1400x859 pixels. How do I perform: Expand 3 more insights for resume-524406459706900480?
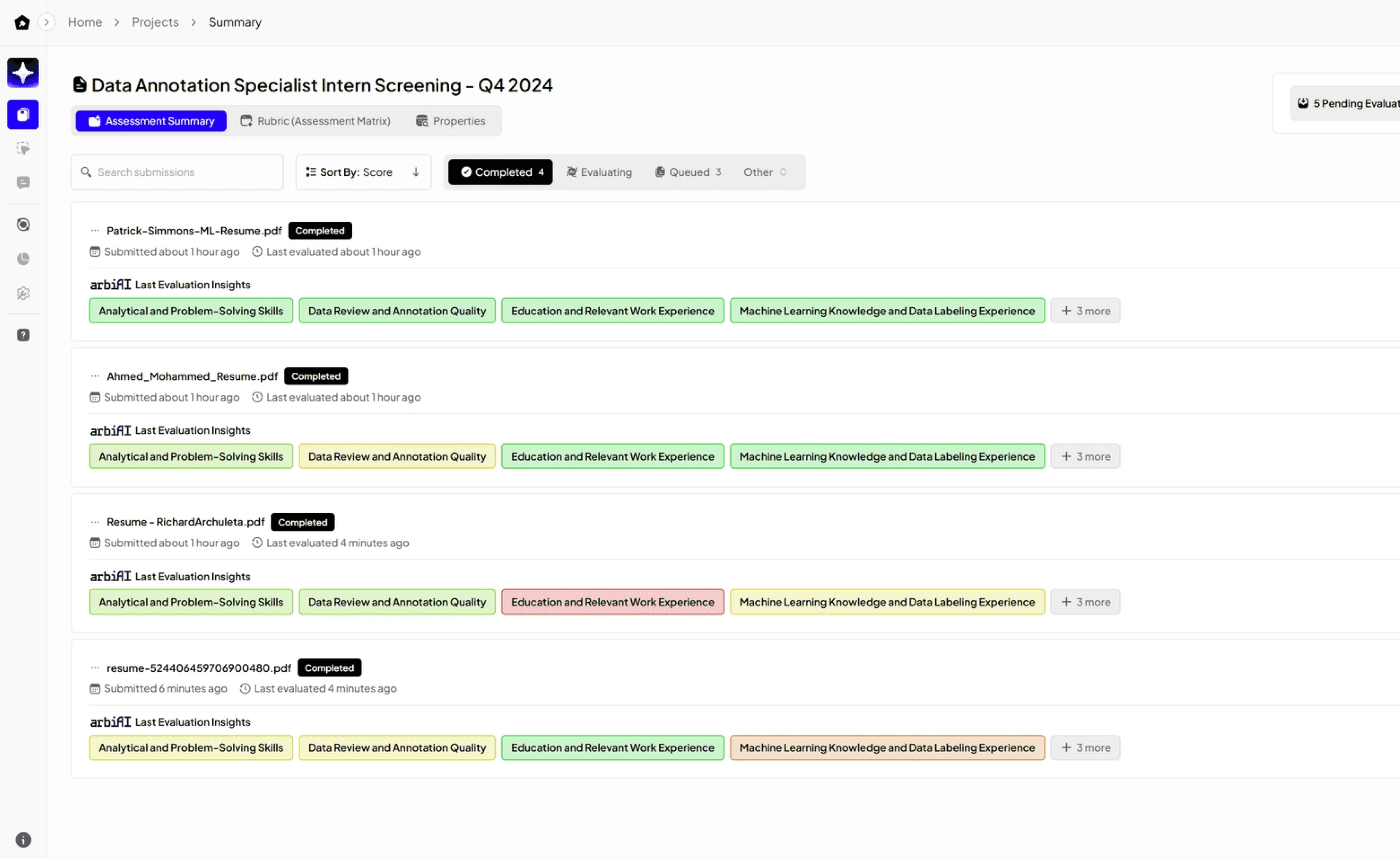pyautogui.click(x=1085, y=748)
